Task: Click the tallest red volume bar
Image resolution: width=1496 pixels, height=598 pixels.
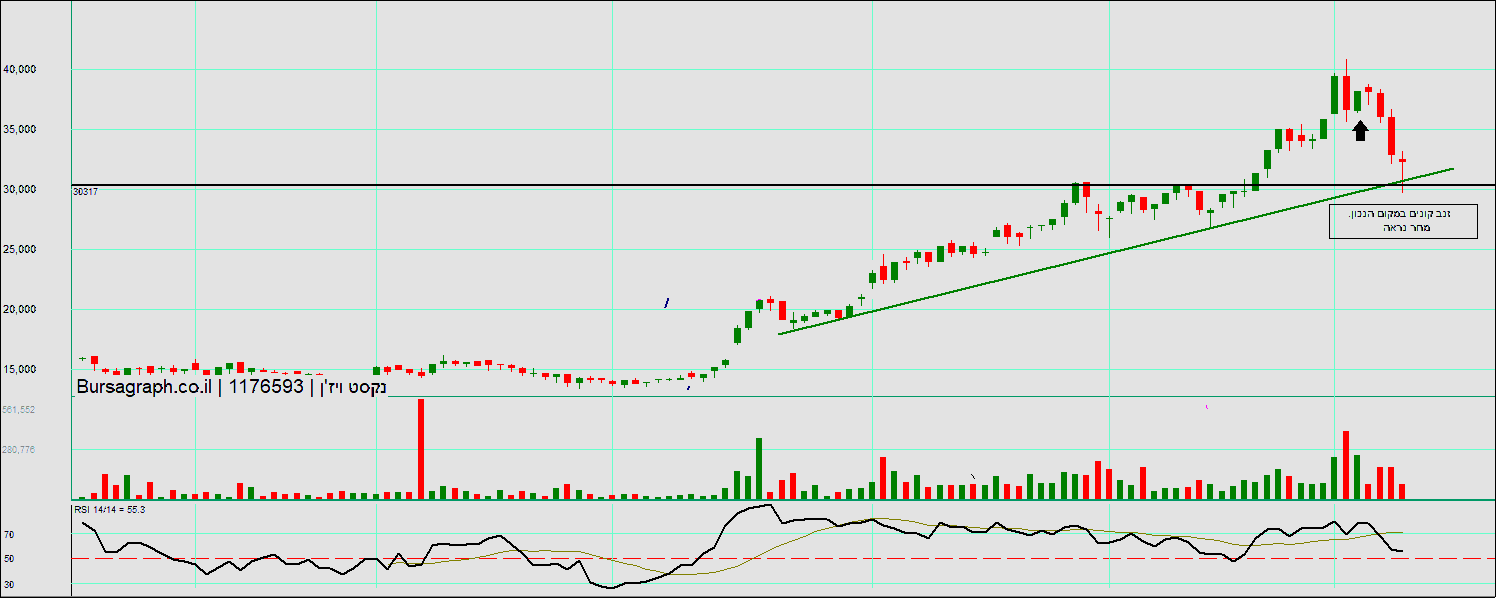Action: coord(421,448)
